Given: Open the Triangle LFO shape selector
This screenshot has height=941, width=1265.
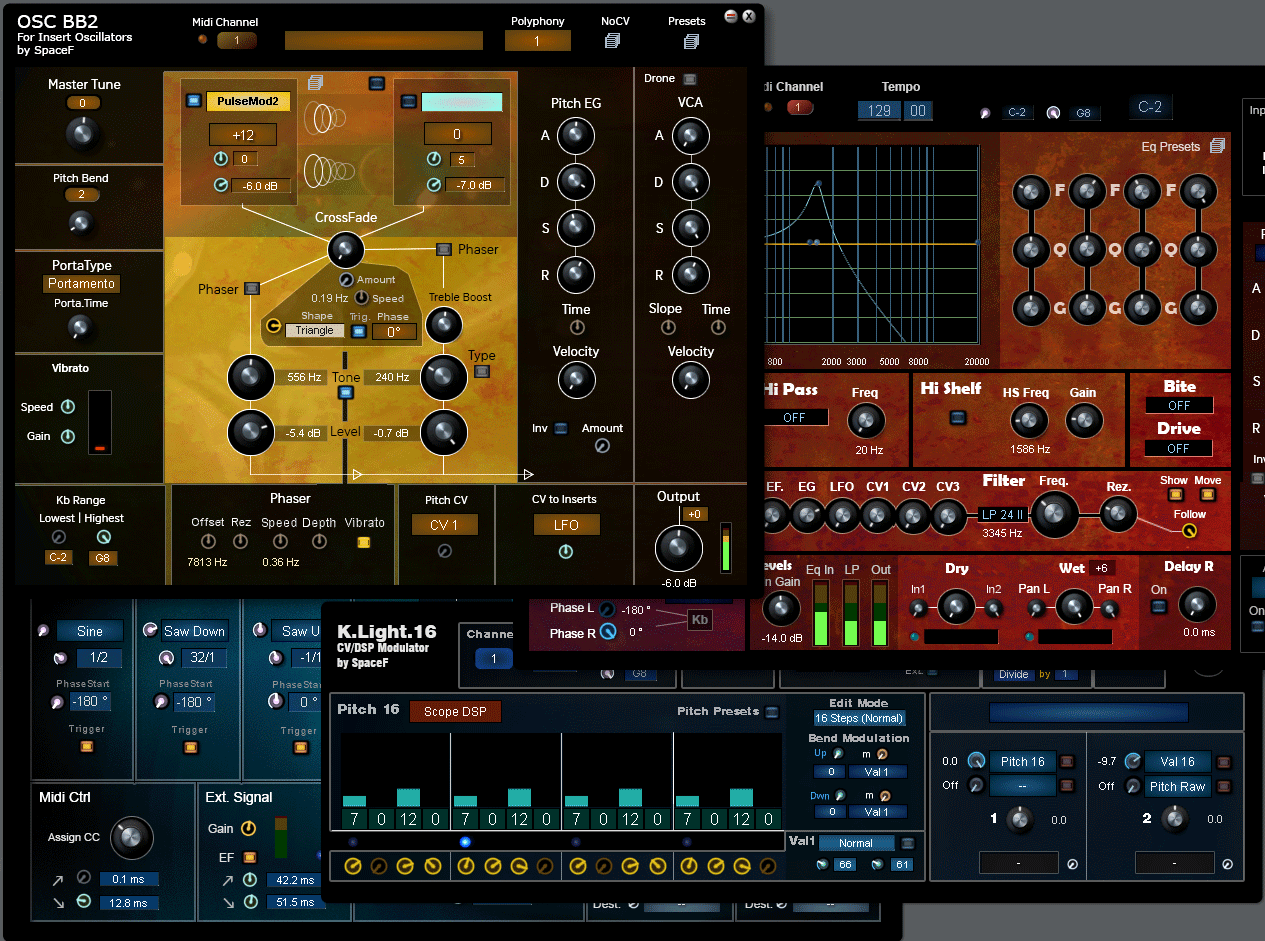Looking at the screenshot, I should [x=315, y=330].
